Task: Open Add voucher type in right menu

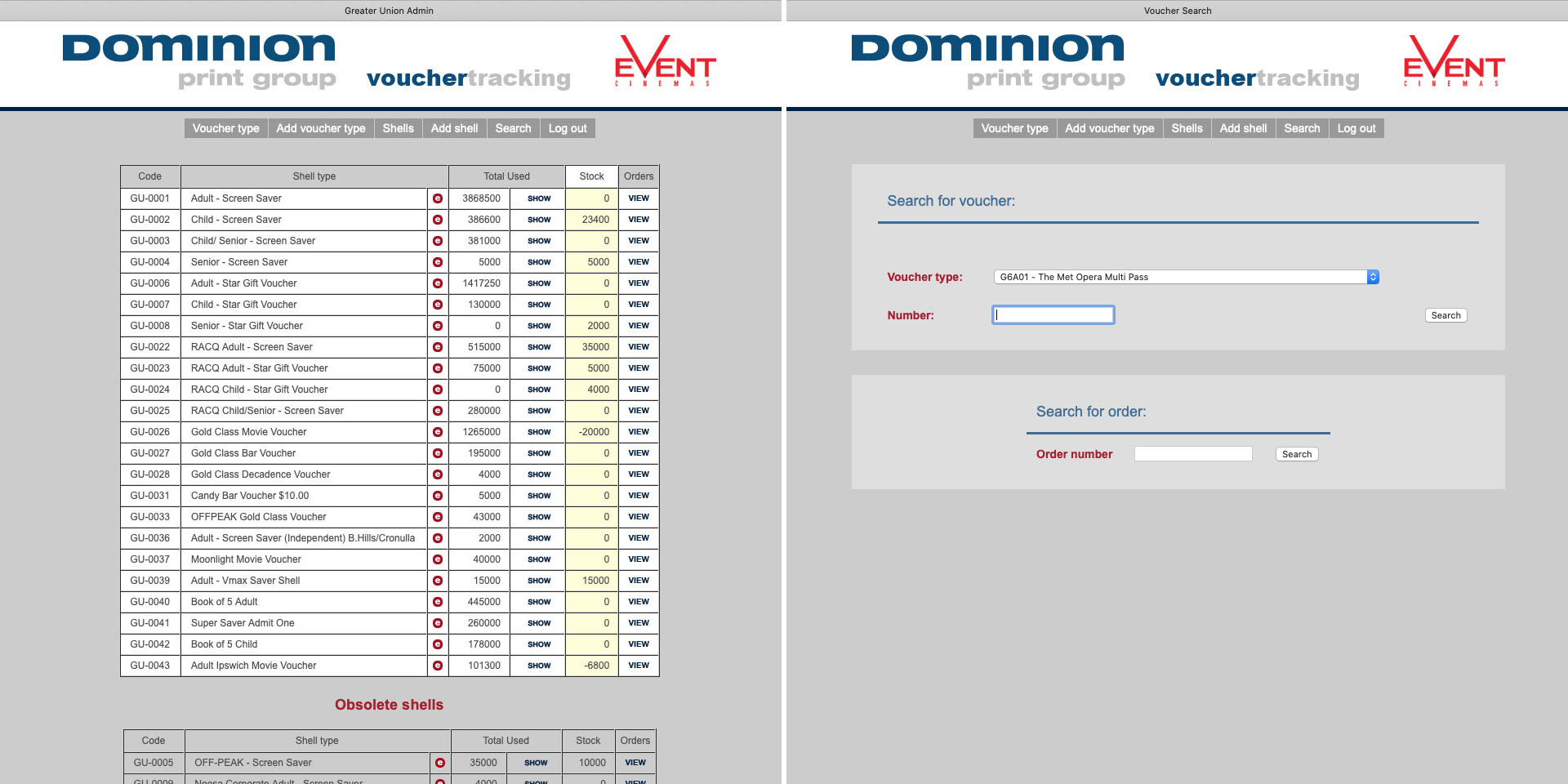Action: [1109, 128]
